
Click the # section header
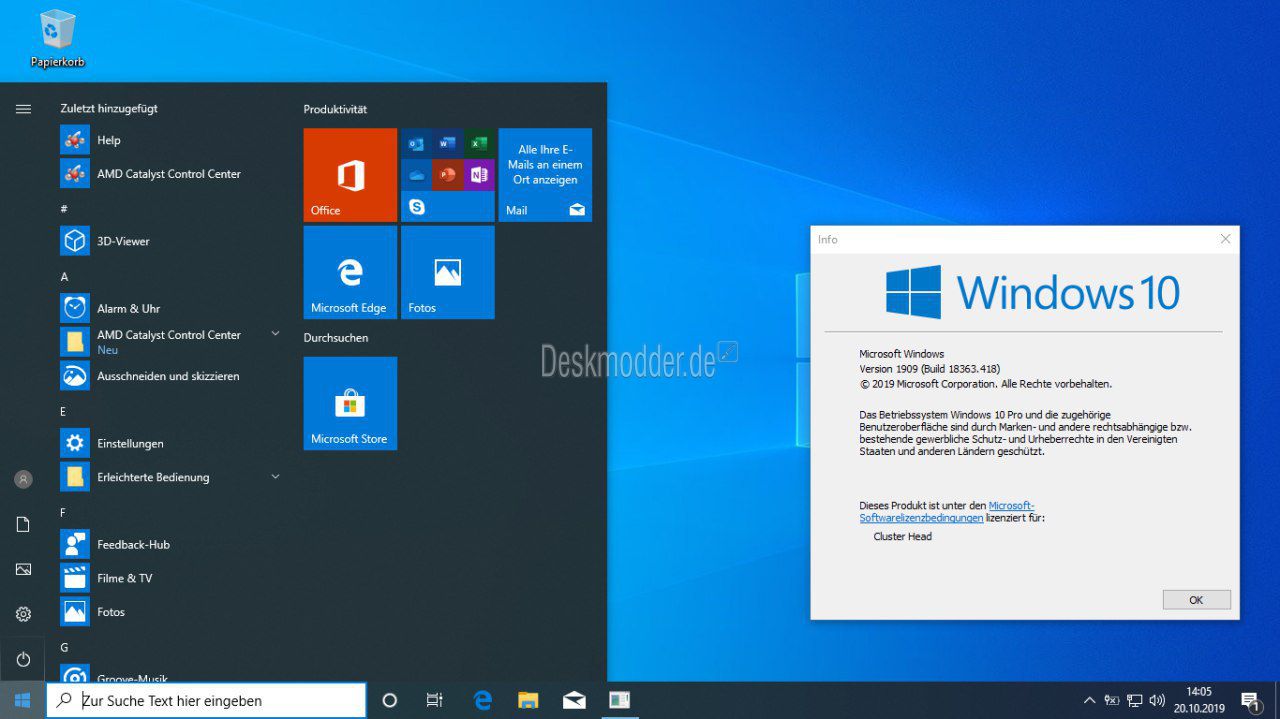64,208
